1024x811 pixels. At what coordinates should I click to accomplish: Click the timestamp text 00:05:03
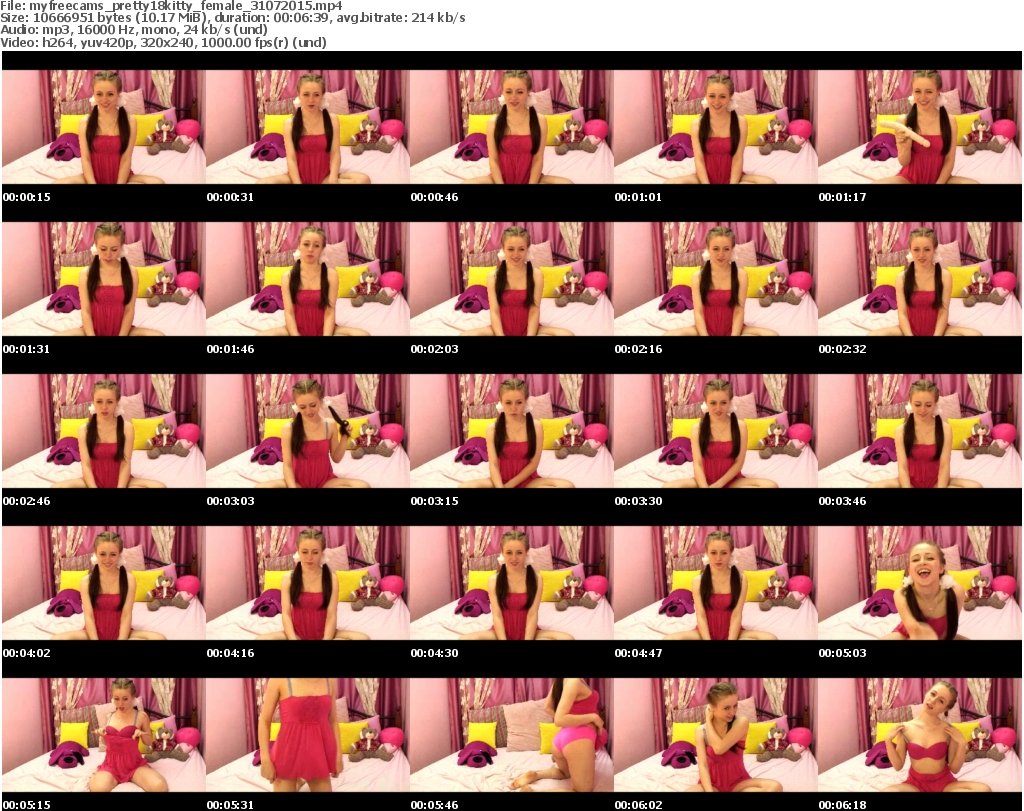coord(842,653)
